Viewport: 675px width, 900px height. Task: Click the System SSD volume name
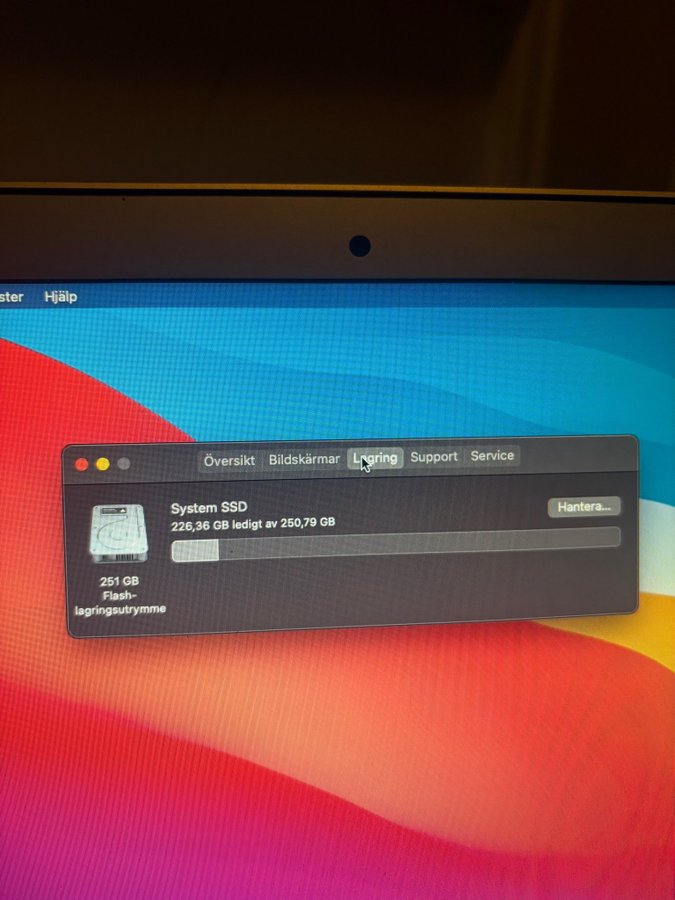[x=208, y=508]
